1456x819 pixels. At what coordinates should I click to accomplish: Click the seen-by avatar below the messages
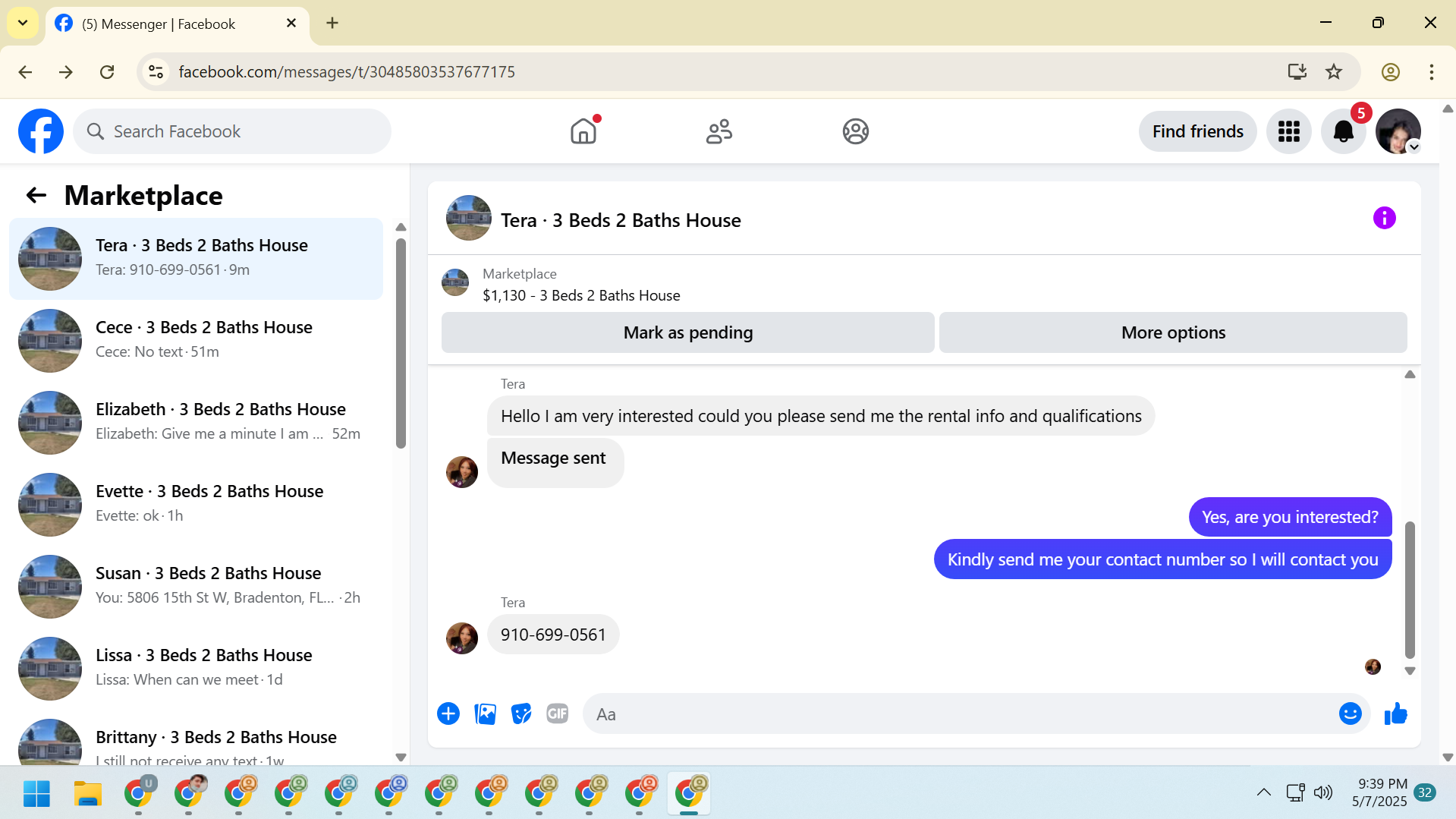click(x=1373, y=667)
